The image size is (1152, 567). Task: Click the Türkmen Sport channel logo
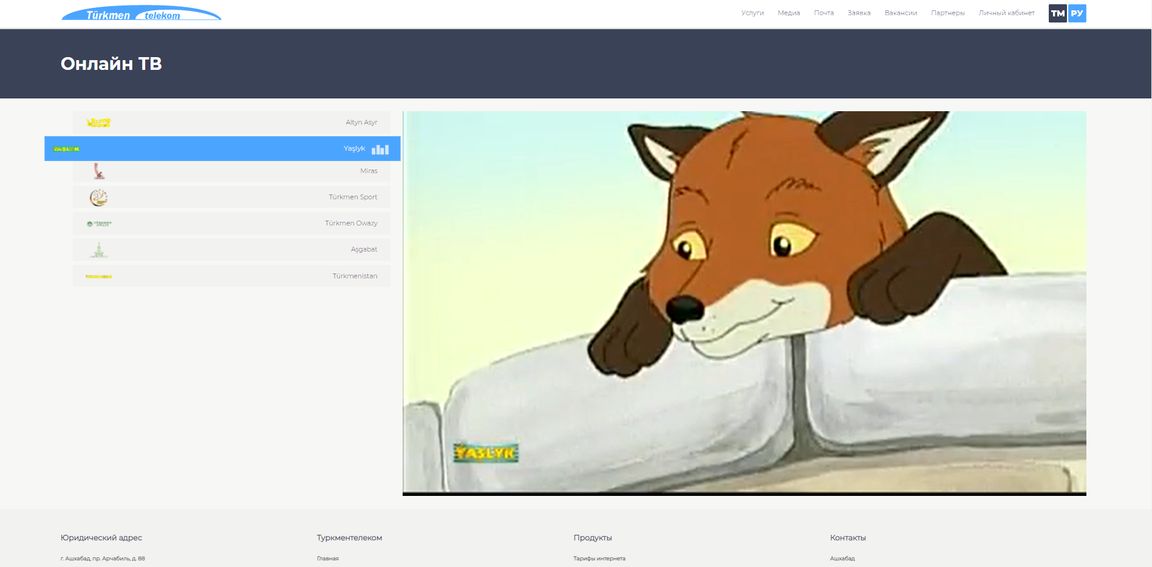tap(98, 197)
